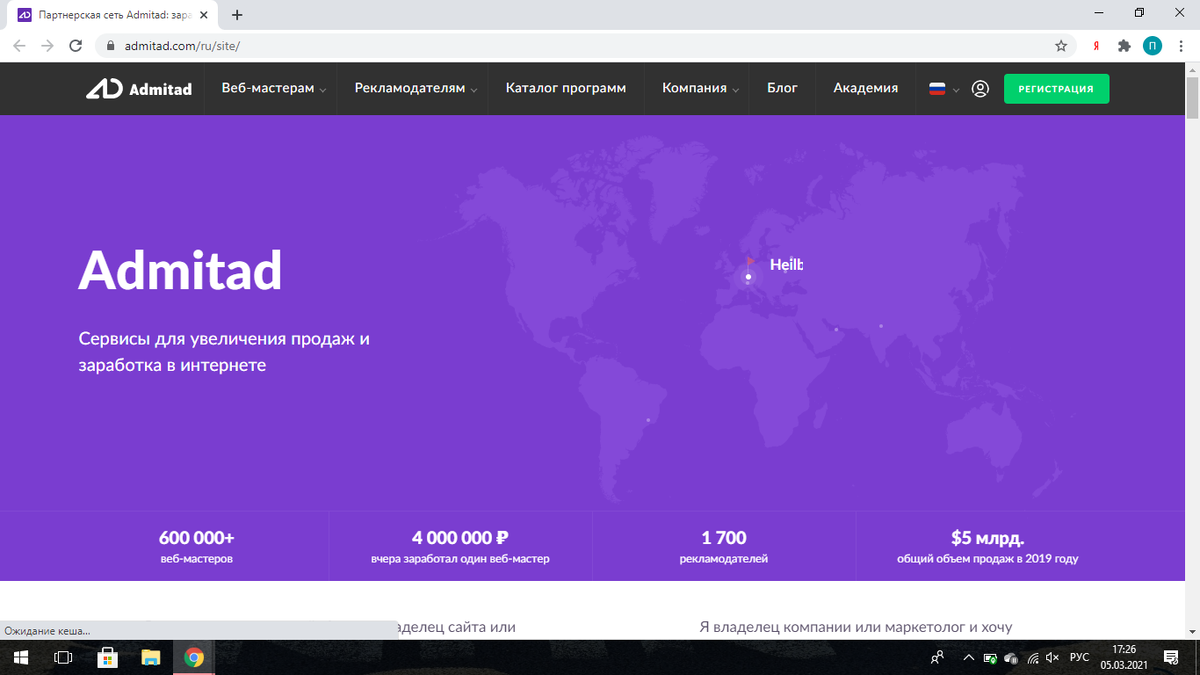
Task: Open Каталог программ
Action: 566,88
